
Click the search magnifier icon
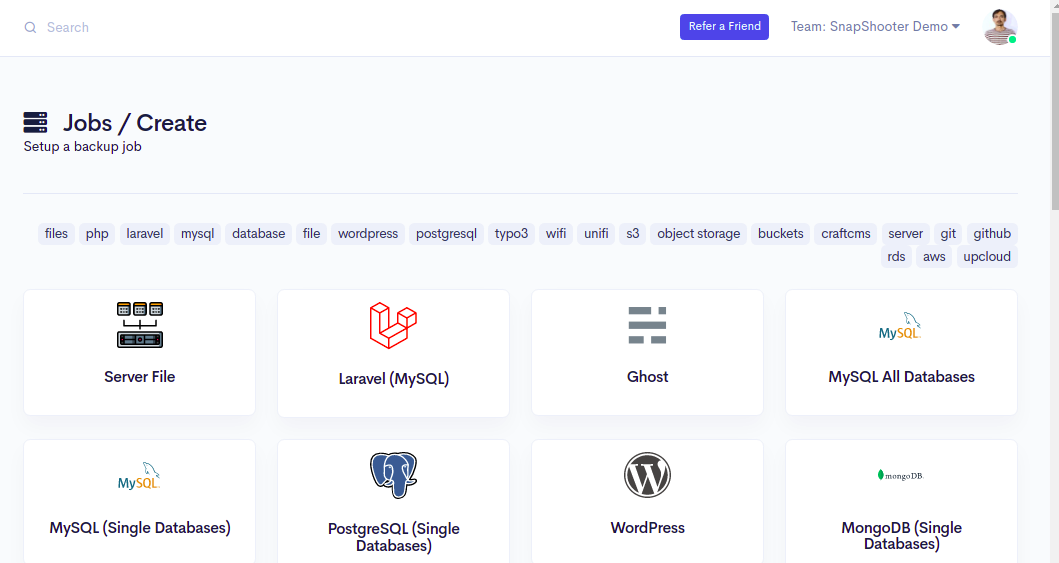[30, 28]
